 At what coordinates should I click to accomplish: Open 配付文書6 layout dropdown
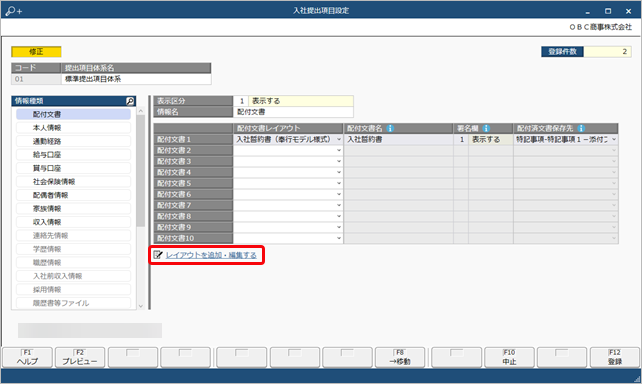point(339,194)
